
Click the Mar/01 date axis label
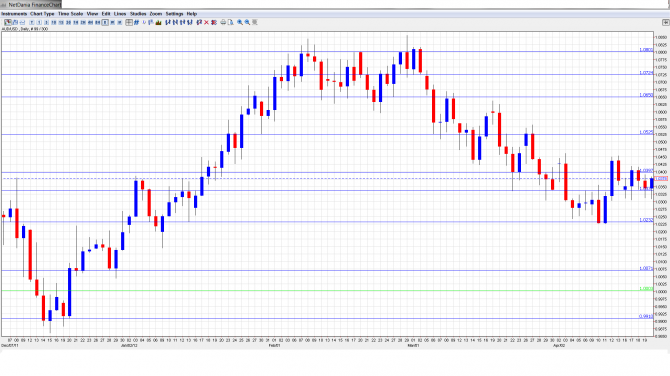[x=413, y=345]
